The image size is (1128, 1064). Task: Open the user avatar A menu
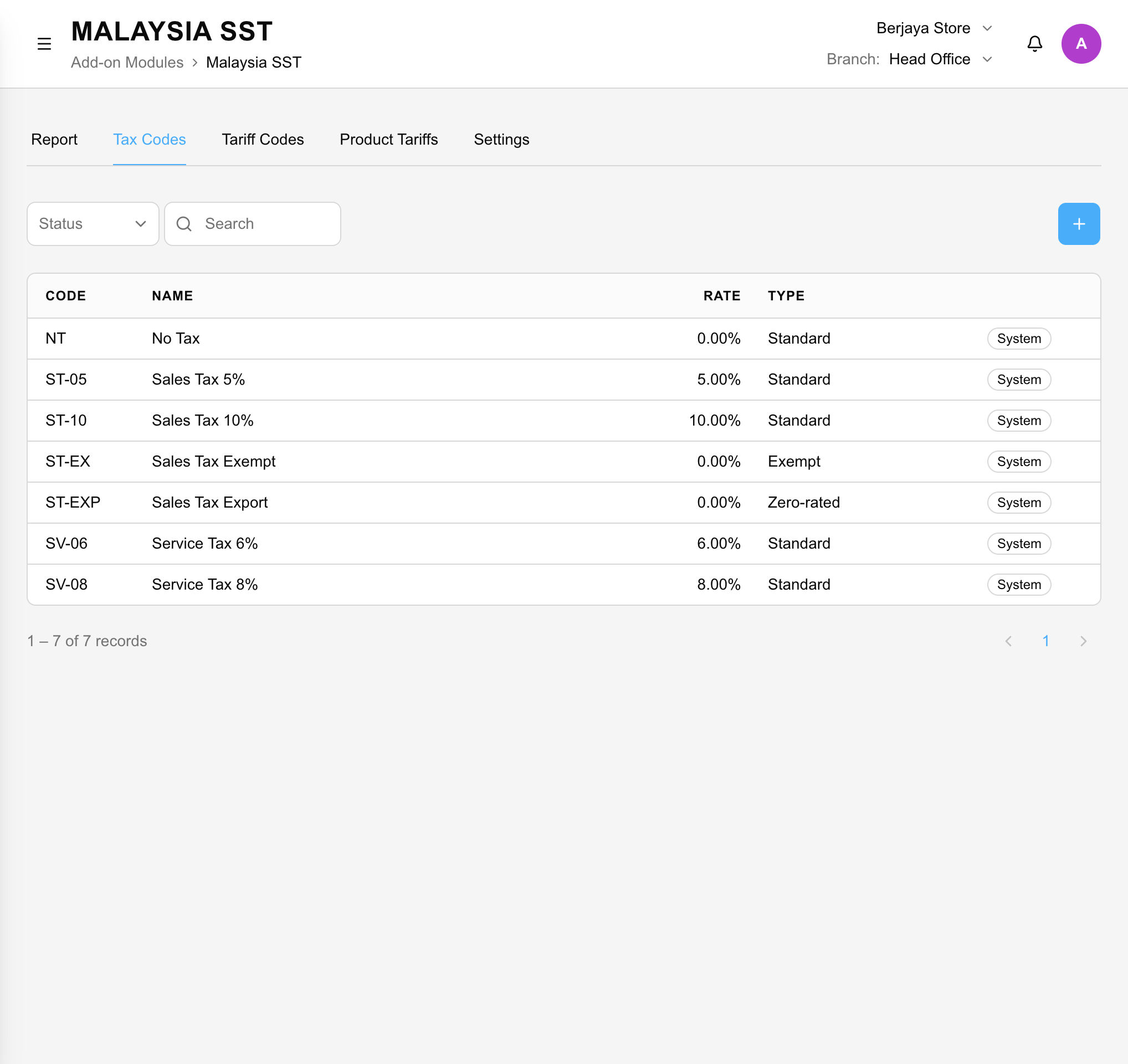(1081, 44)
